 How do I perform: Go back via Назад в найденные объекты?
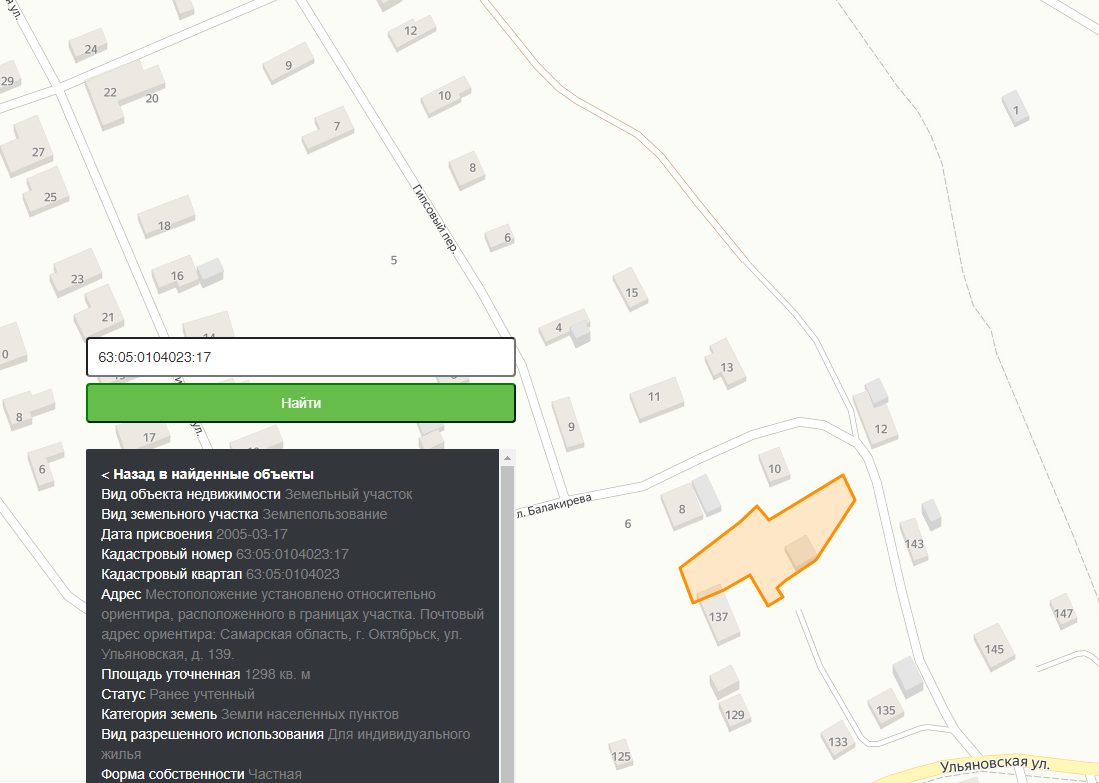[207, 475]
